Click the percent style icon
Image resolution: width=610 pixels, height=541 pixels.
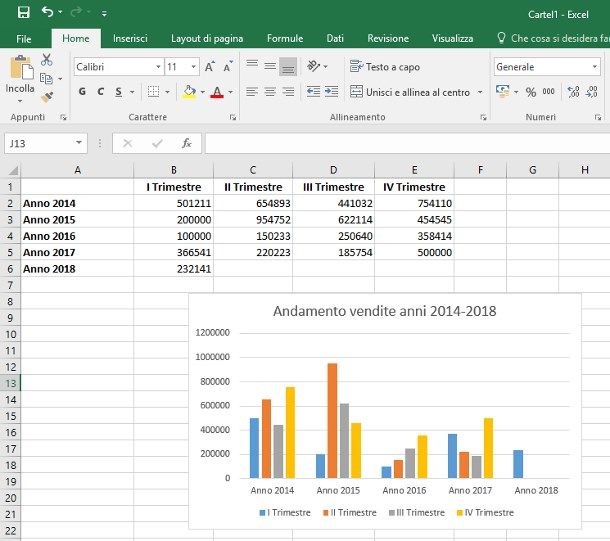tap(530, 92)
